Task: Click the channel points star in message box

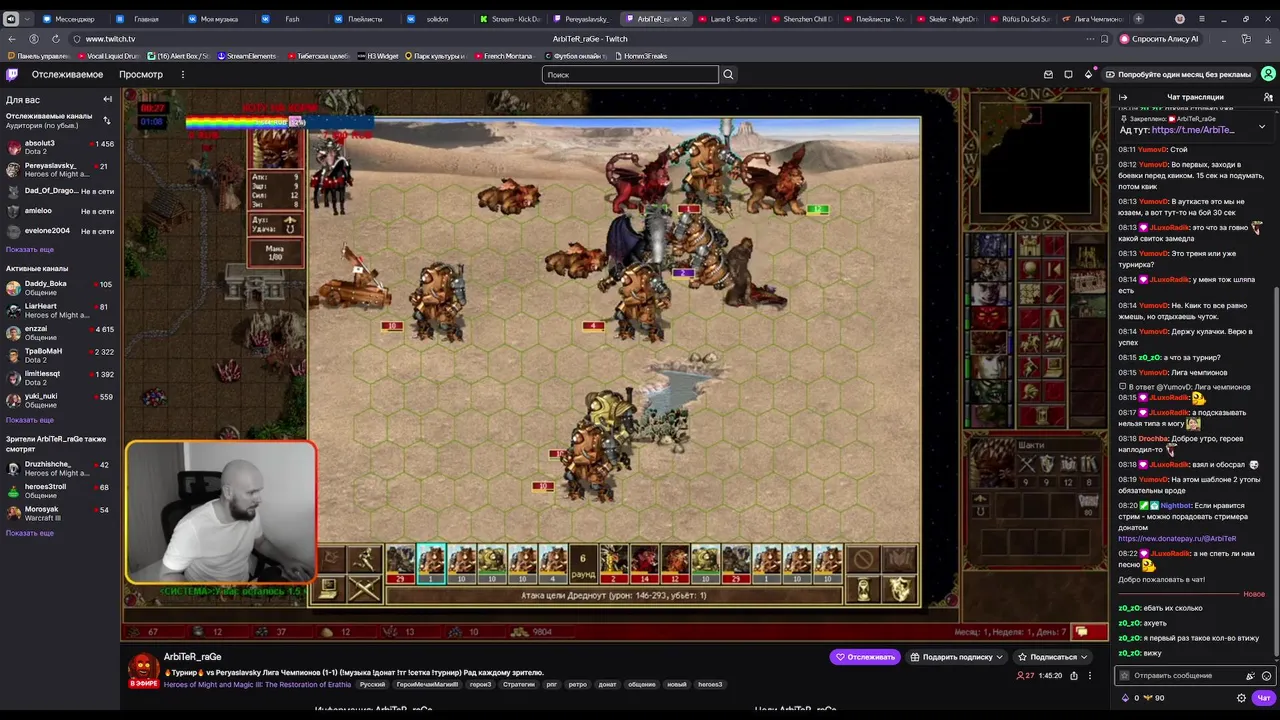Action: tap(1126, 676)
